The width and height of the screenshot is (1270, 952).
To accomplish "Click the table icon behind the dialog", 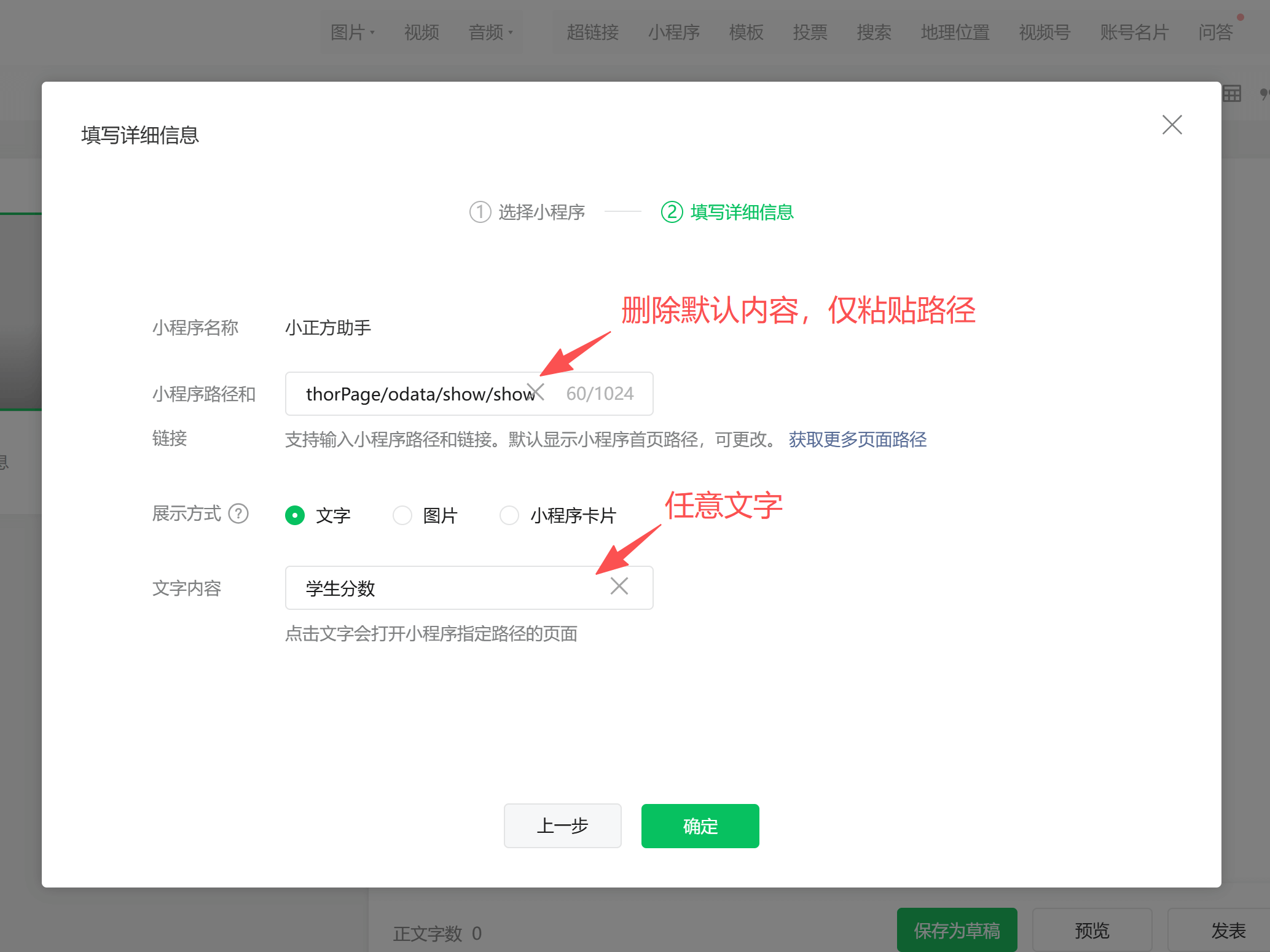I will pyautogui.click(x=1231, y=94).
